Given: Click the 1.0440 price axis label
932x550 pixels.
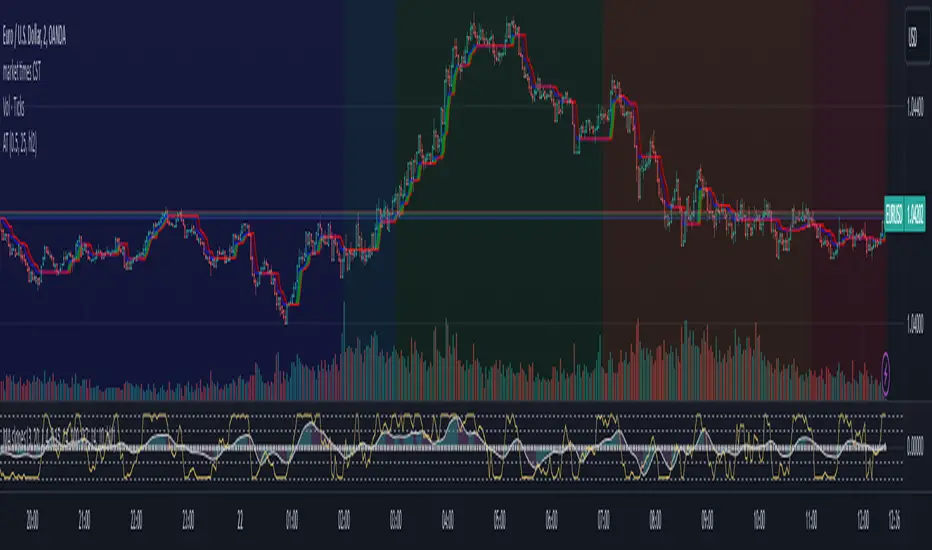Looking at the screenshot, I should [x=915, y=107].
